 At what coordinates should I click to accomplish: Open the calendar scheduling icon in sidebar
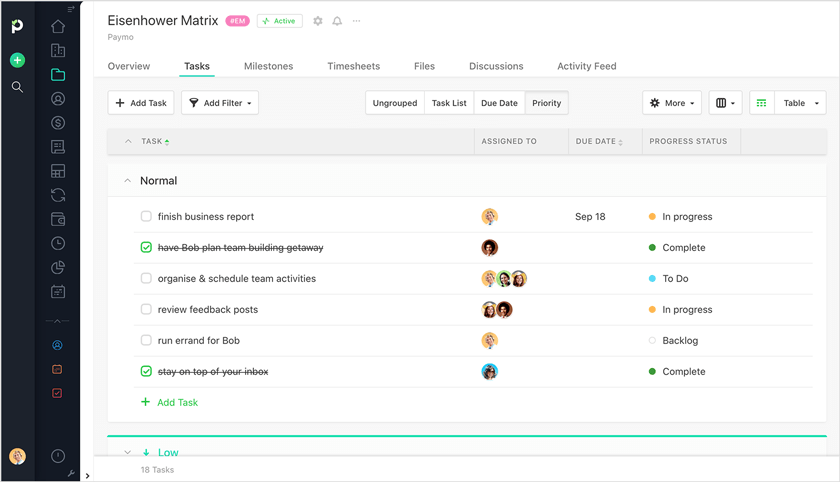[58, 291]
